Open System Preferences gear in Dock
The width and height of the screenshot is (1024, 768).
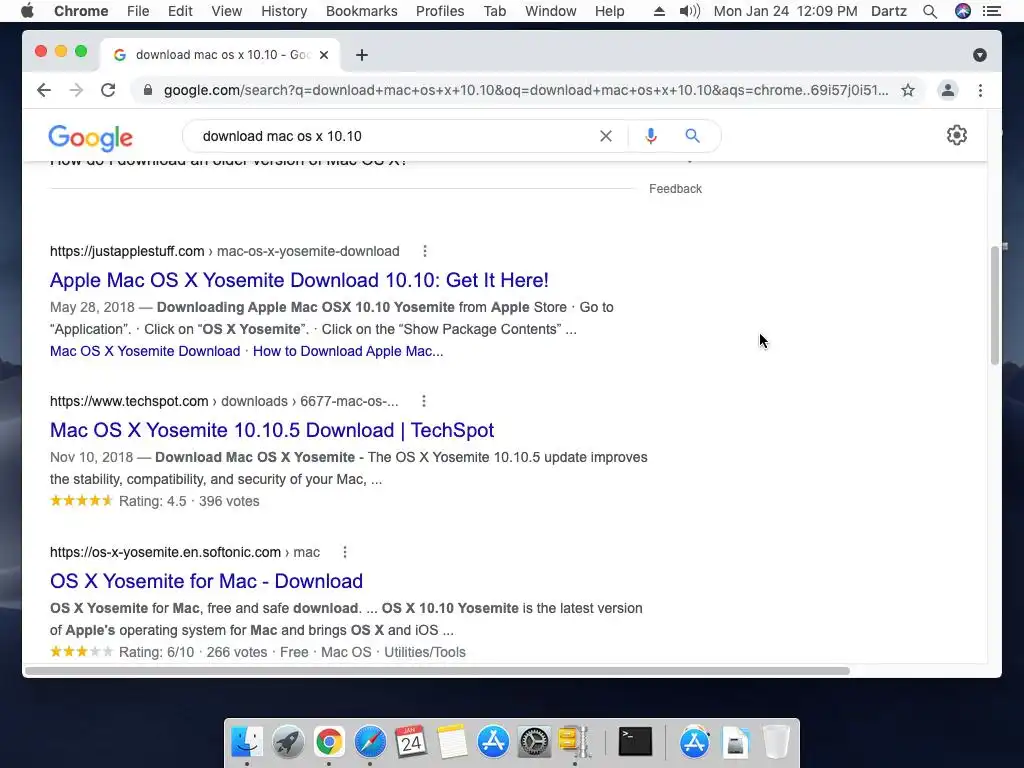click(x=534, y=742)
